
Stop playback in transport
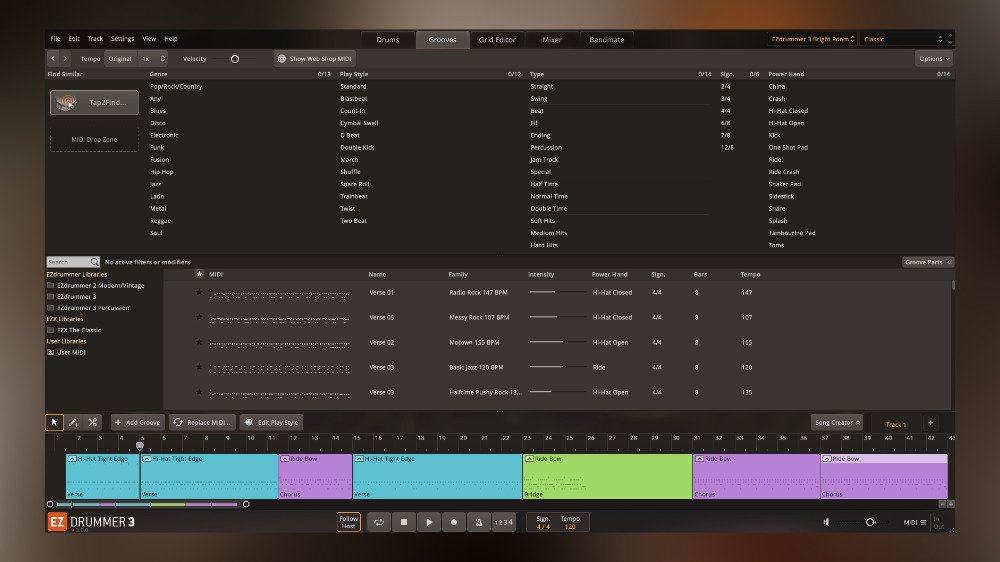(404, 522)
